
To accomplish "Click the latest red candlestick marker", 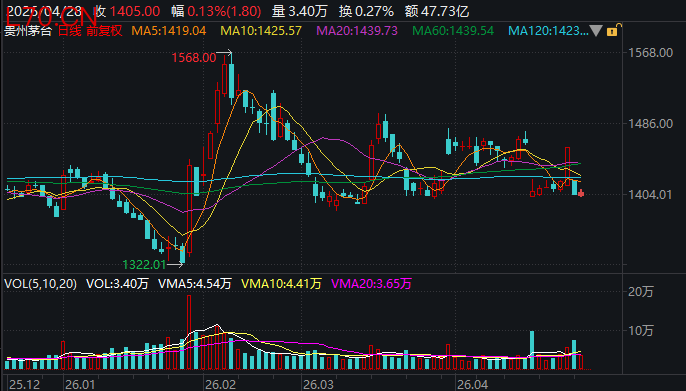I will tap(581, 194).
